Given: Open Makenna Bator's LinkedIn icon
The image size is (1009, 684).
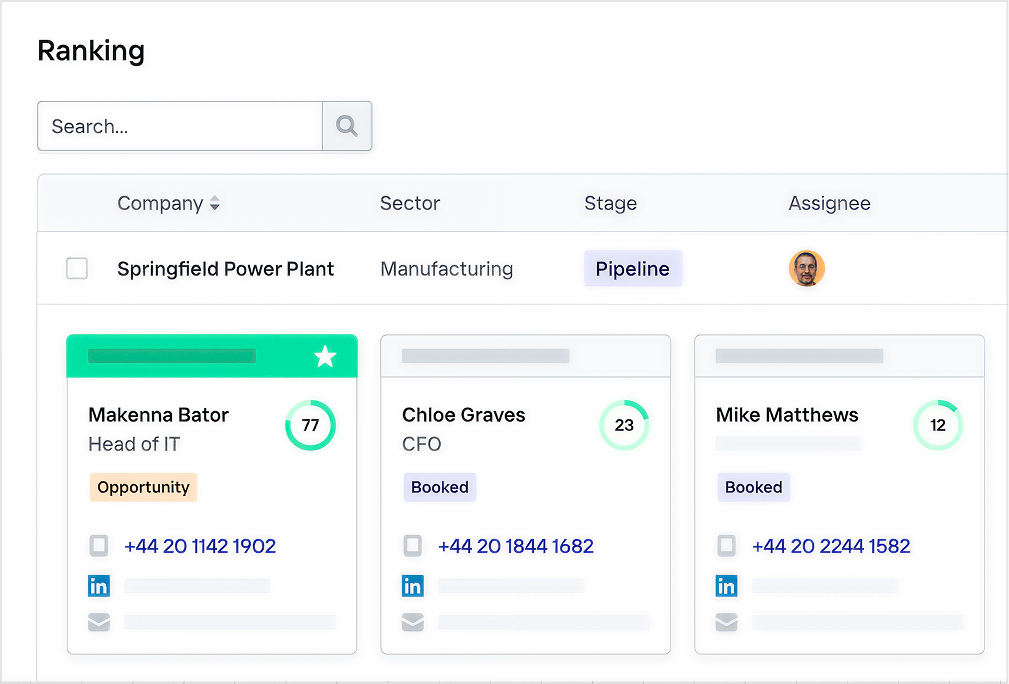Looking at the screenshot, I should [x=99, y=586].
